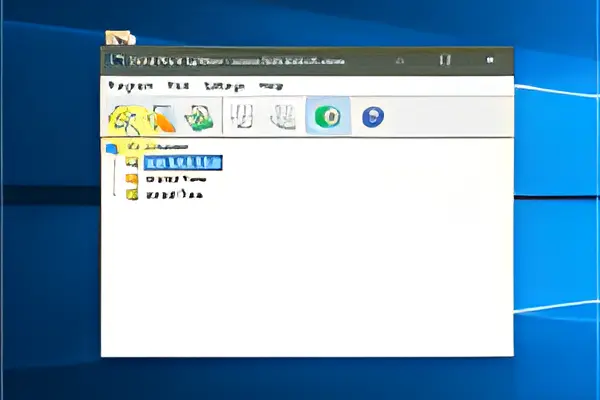The width and height of the screenshot is (600, 400).
Task: Minimize the application window
Action: coord(399,60)
